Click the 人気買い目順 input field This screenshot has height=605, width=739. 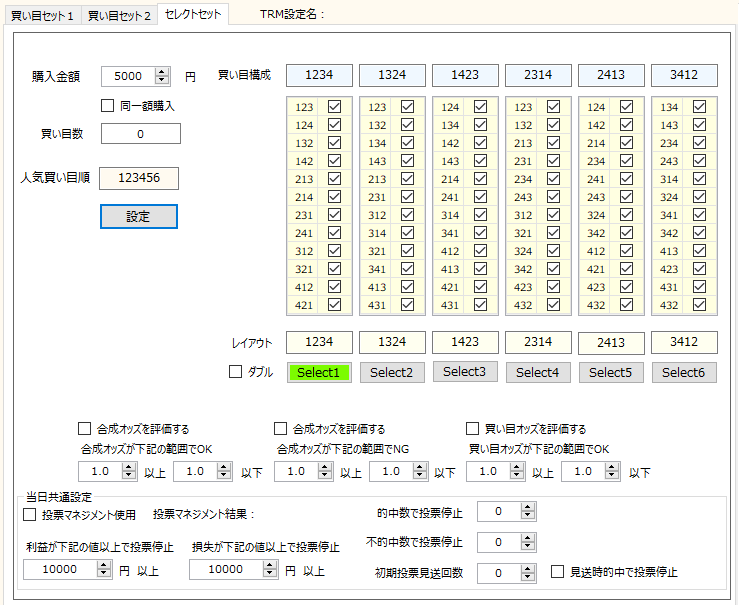(139, 178)
